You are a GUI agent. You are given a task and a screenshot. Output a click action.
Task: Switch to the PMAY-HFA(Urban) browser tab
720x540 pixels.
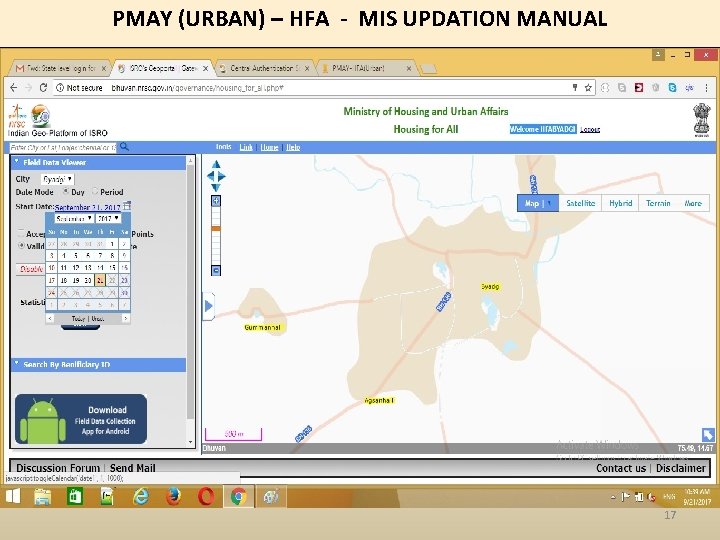pyautogui.click(x=367, y=68)
